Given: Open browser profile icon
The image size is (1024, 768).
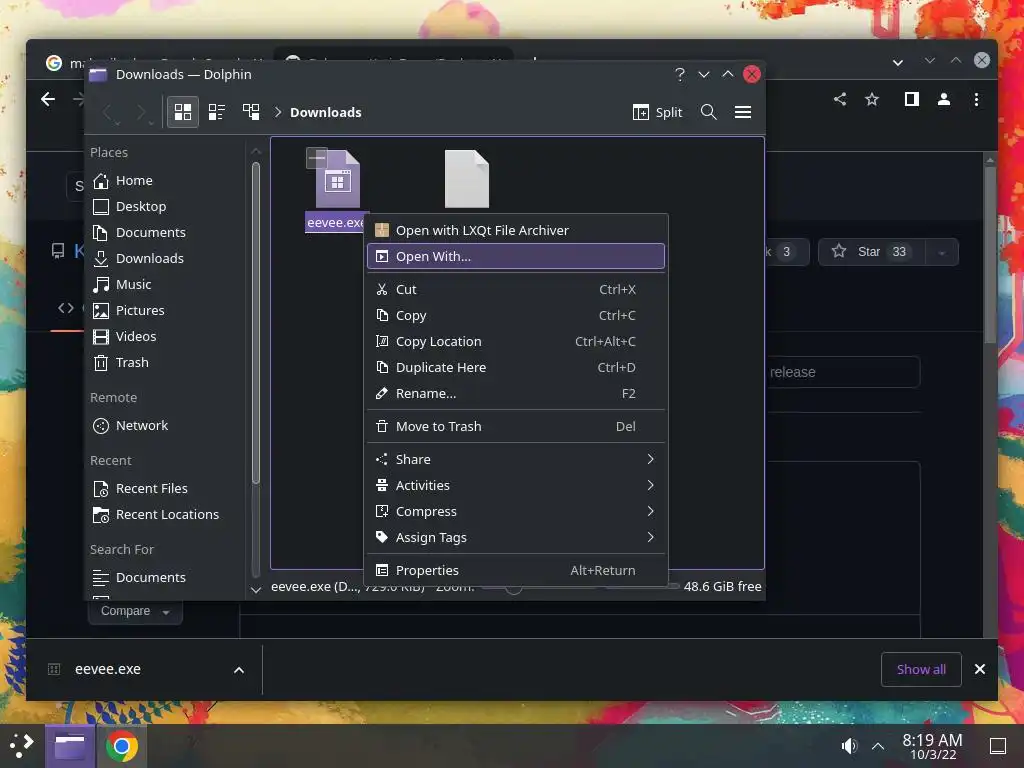Looking at the screenshot, I should coord(944,99).
